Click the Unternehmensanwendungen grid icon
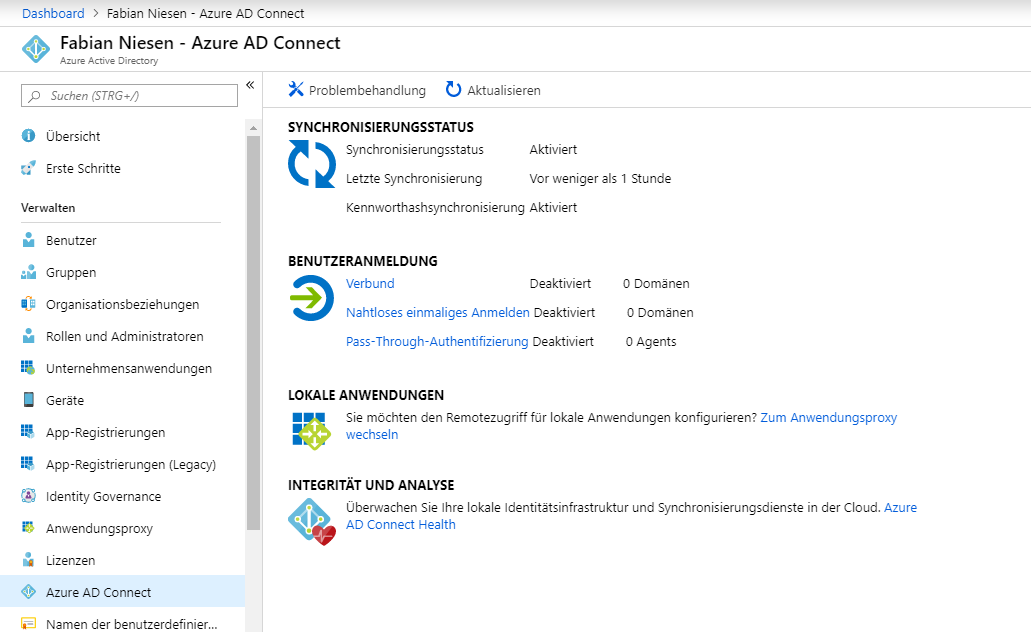 [x=28, y=368]
